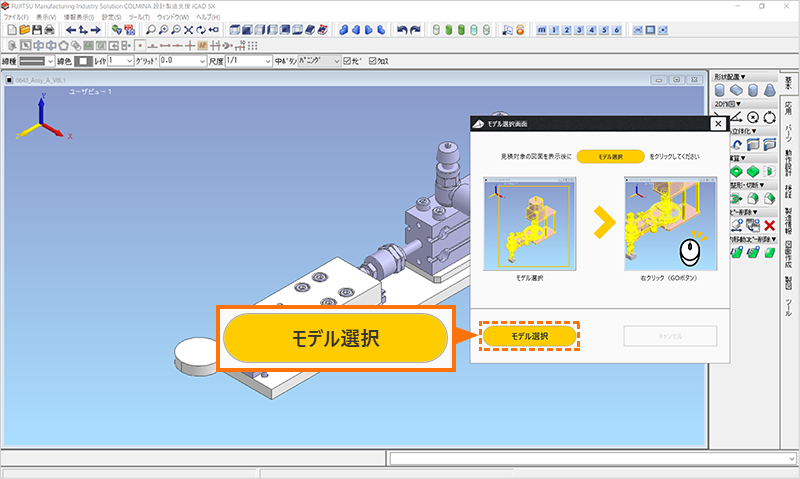Click the left arrow navigation icon
The image size is (800, 479).
[x=71, y=30]
